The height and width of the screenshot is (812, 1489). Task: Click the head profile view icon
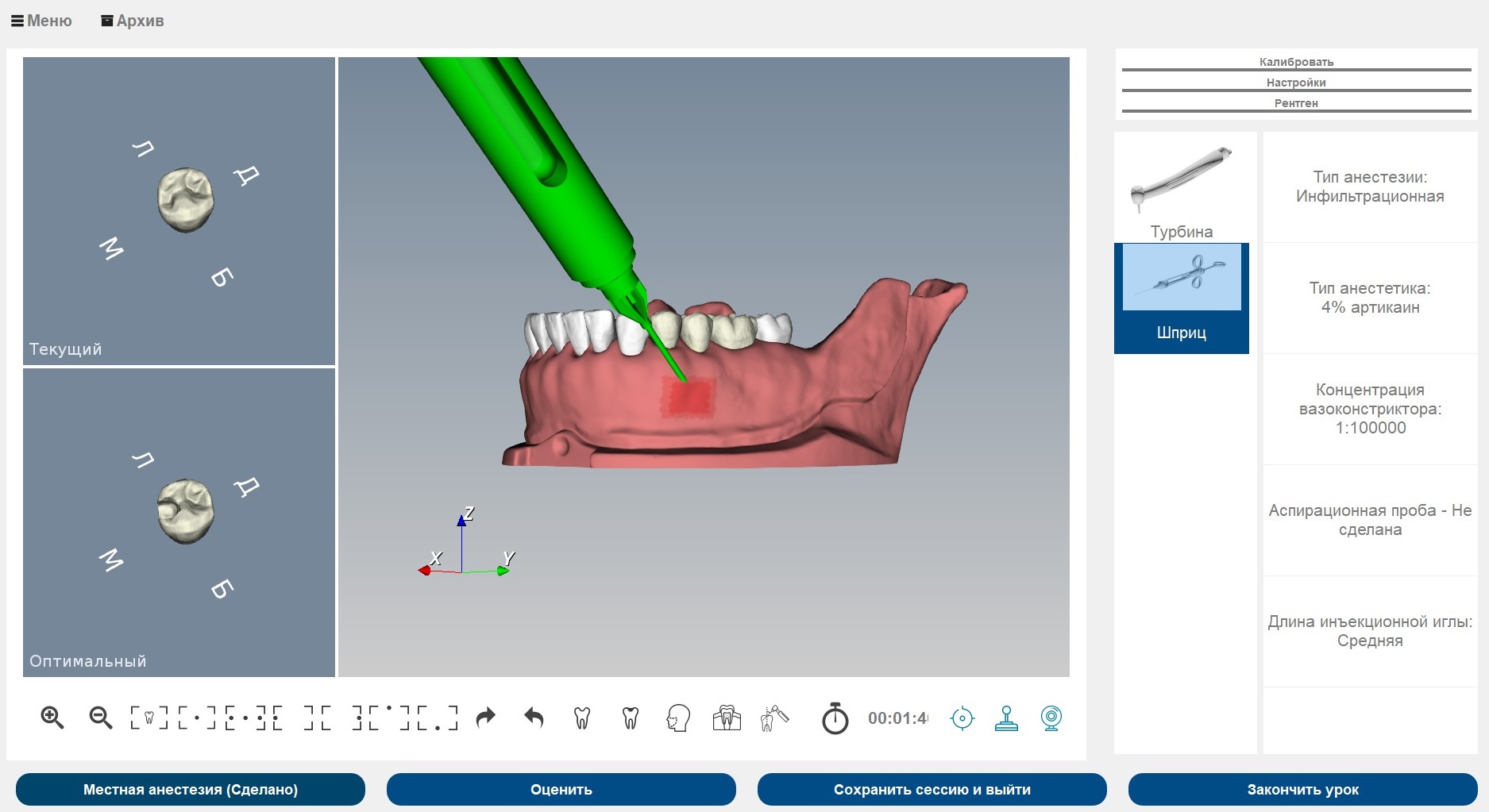[x=678, y=718]
